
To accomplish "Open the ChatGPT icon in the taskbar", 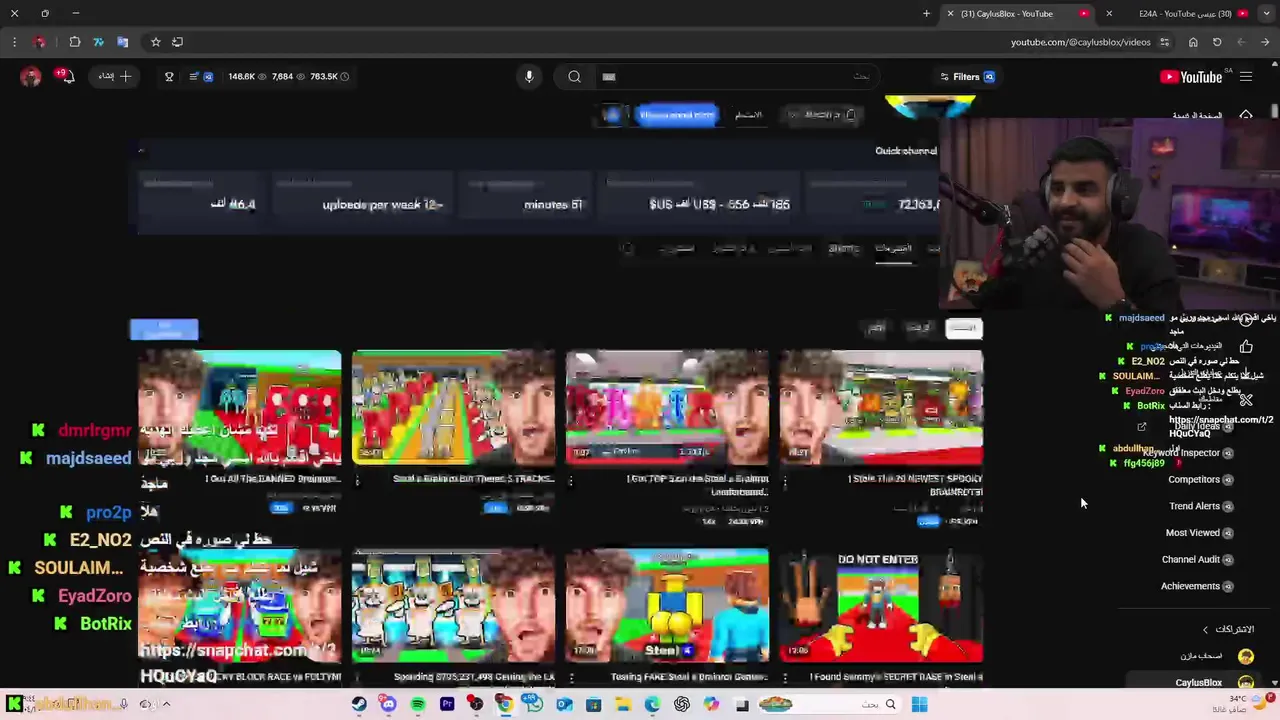I will 682,704.
